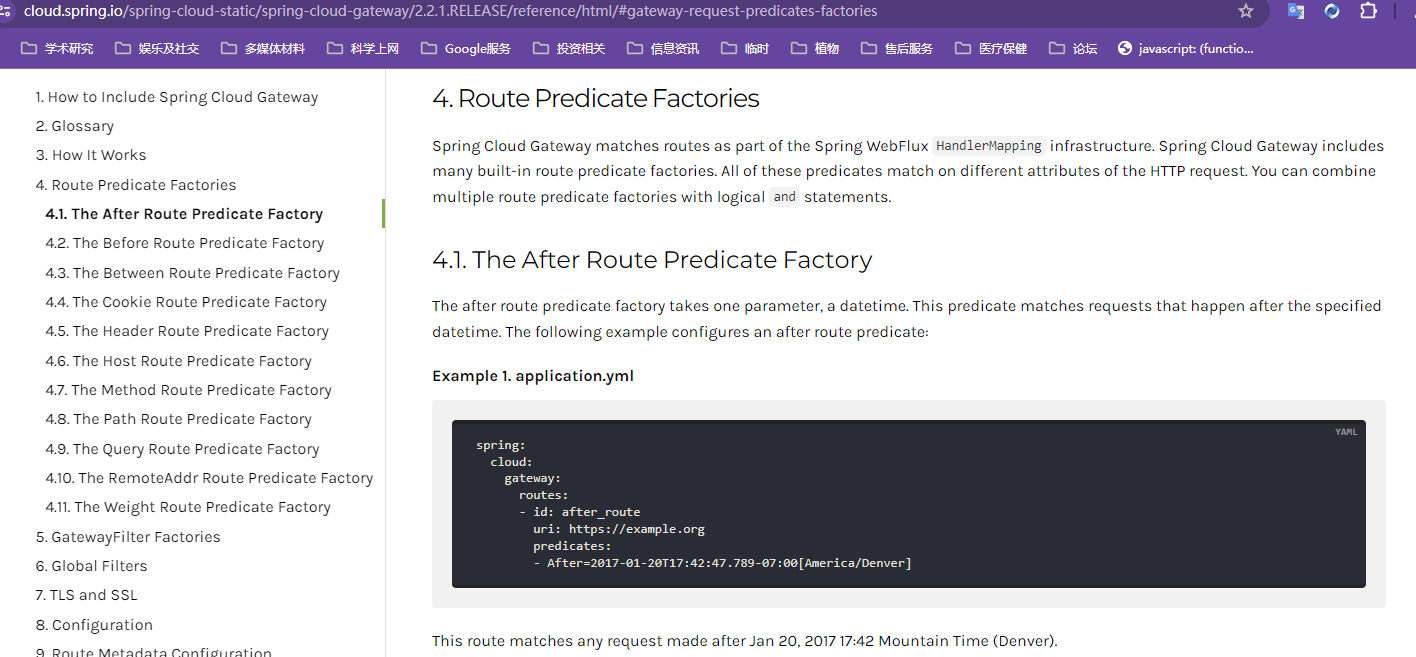Open the 学术研究 bookmark folder
This screenshot has height=657, width=1416.
57,48
